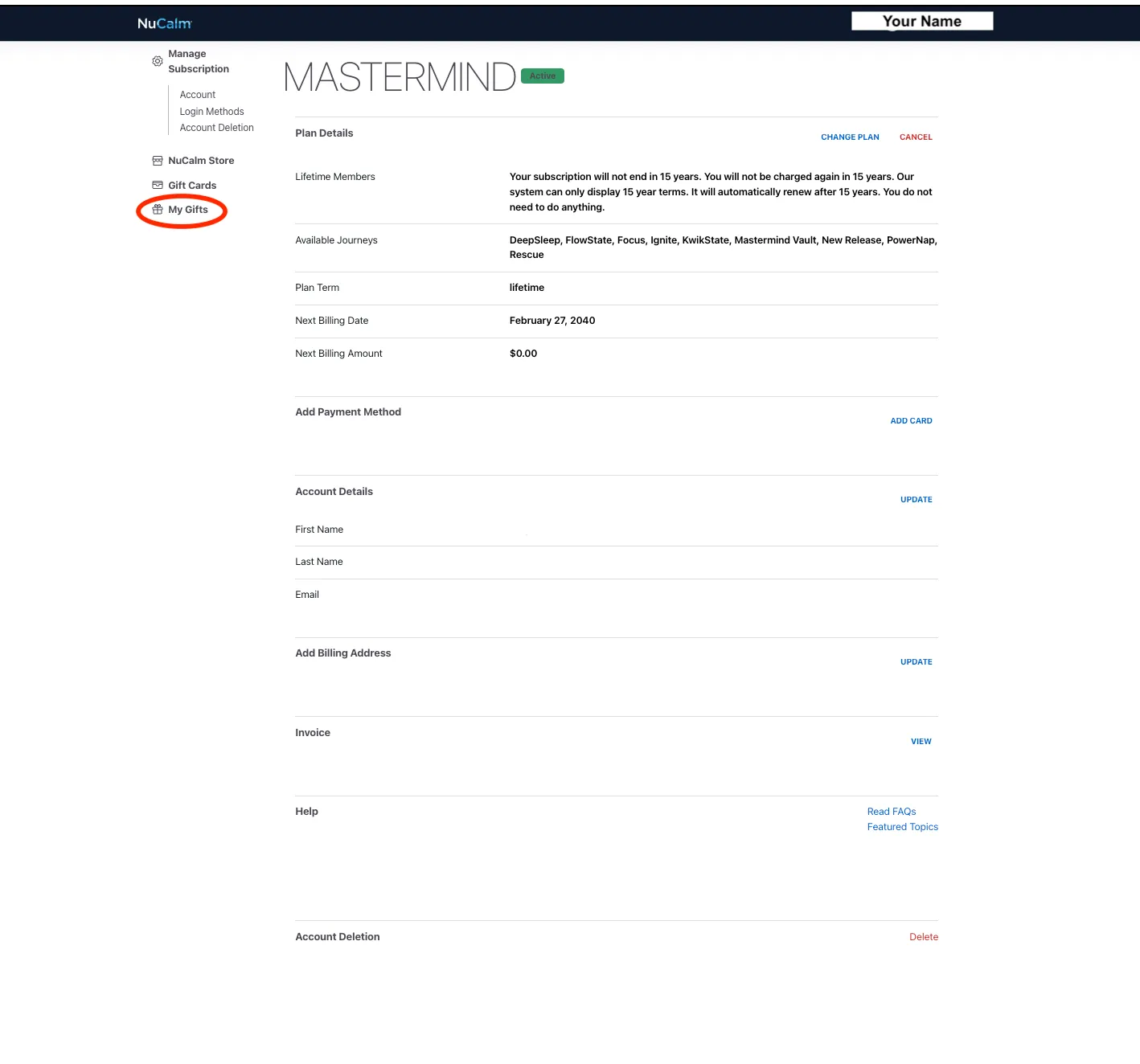The width and height of the screenshot is (1140, 1064).
Task: Click the Manage Subscription gear icon
Action: coord(158,61)
